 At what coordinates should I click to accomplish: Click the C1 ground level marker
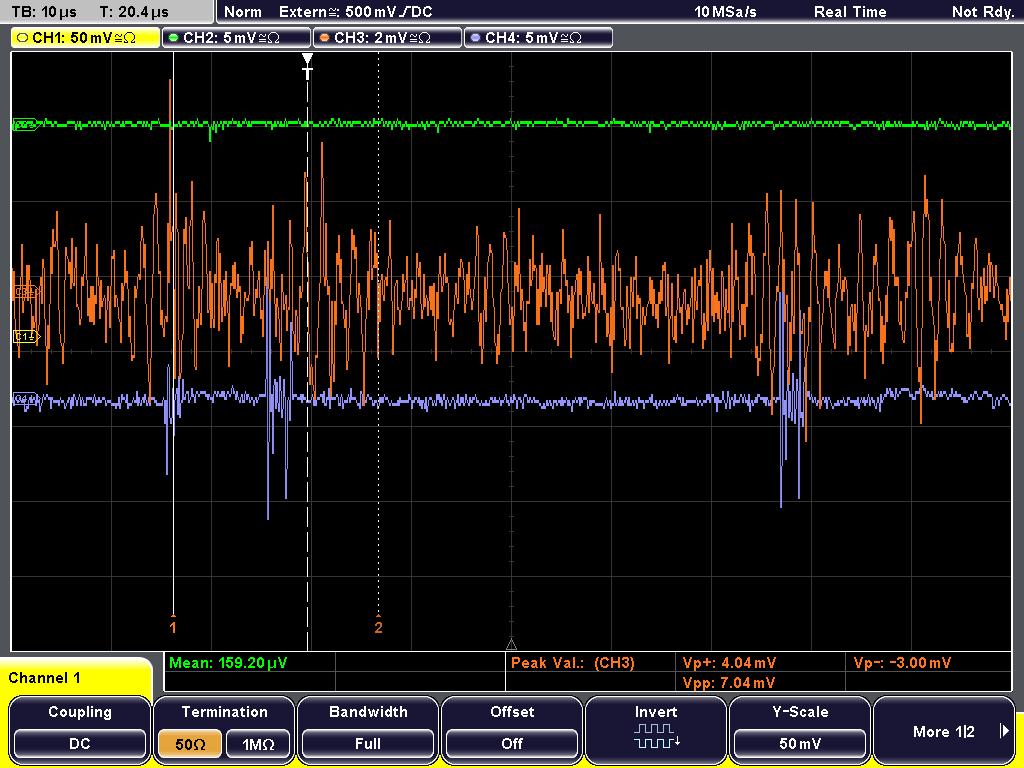click(27, 337)
